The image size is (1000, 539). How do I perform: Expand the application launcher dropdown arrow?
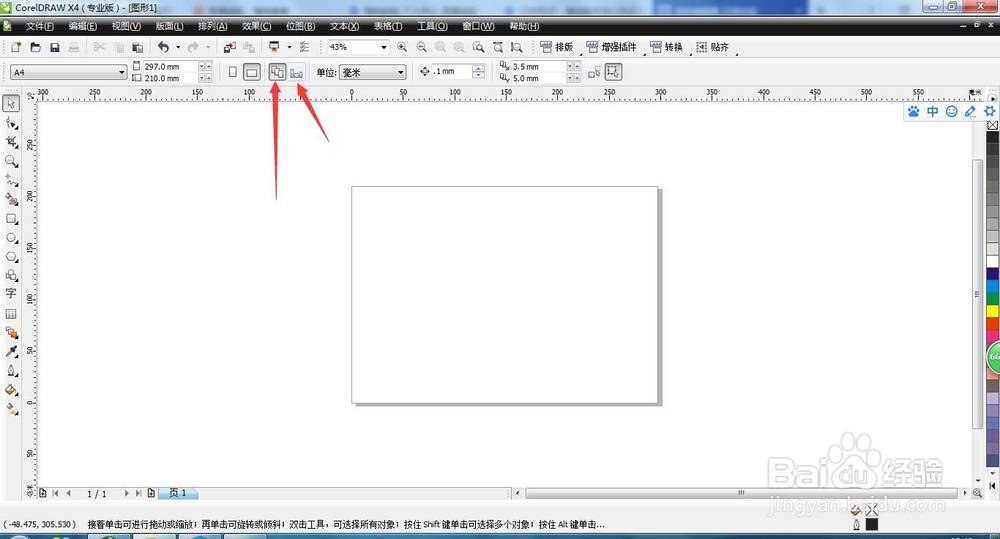(x=289, y=47)
